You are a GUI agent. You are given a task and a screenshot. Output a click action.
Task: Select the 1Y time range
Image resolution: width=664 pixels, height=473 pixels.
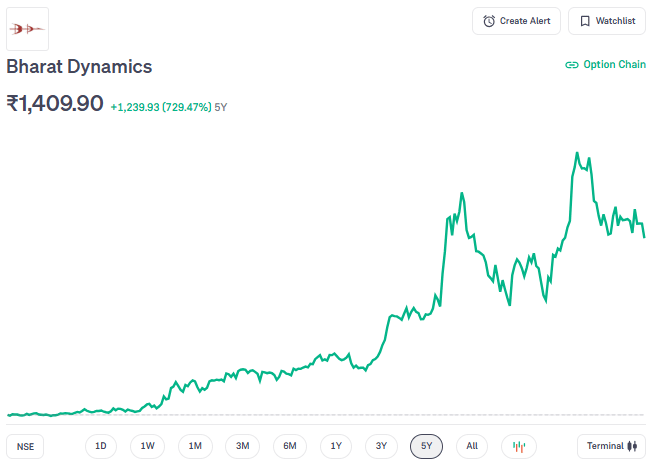click(x=336, y=446)
